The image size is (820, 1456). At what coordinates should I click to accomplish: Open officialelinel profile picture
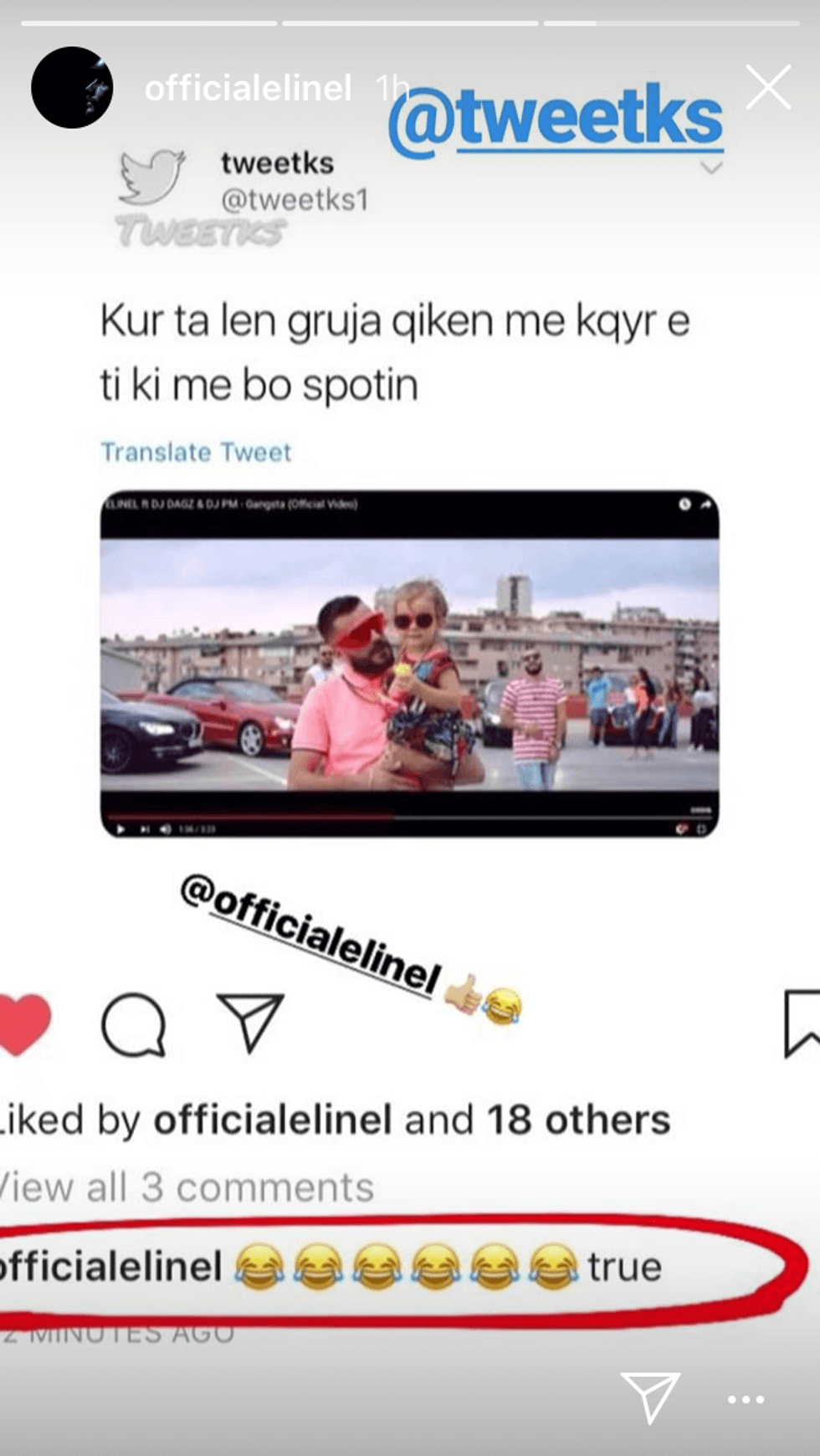coord(72,87)
